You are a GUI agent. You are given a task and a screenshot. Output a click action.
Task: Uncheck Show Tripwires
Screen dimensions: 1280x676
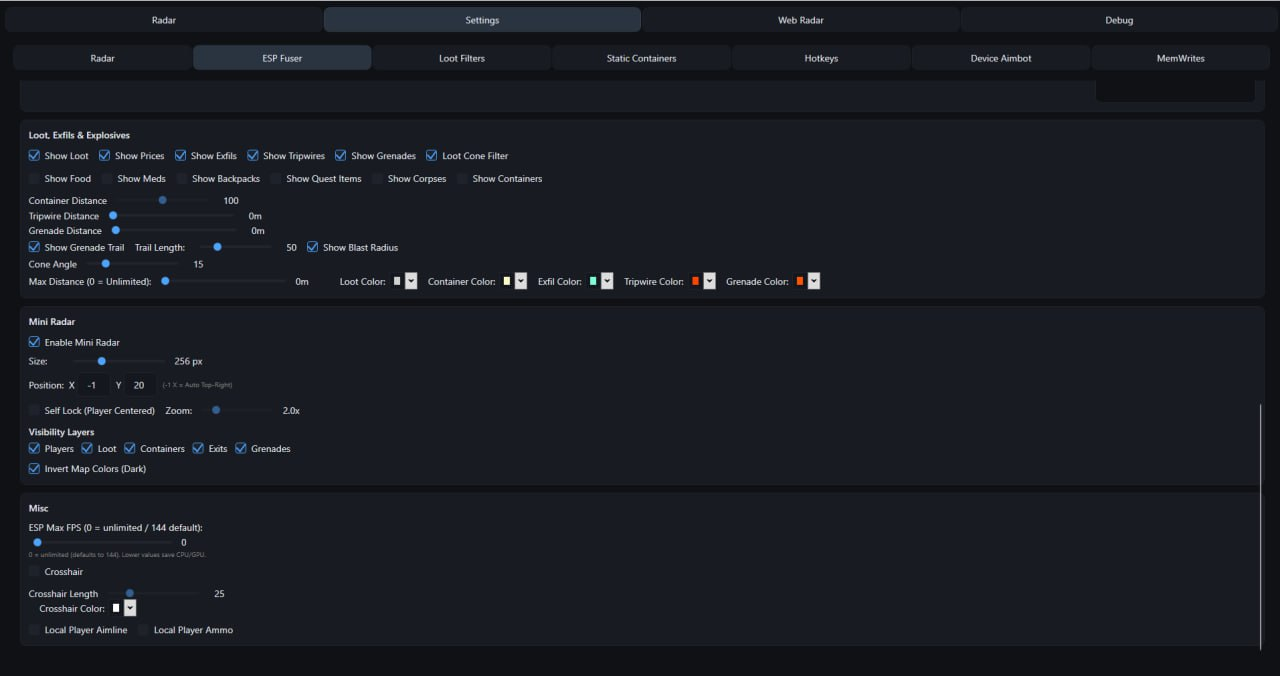(x=253, y=156)
